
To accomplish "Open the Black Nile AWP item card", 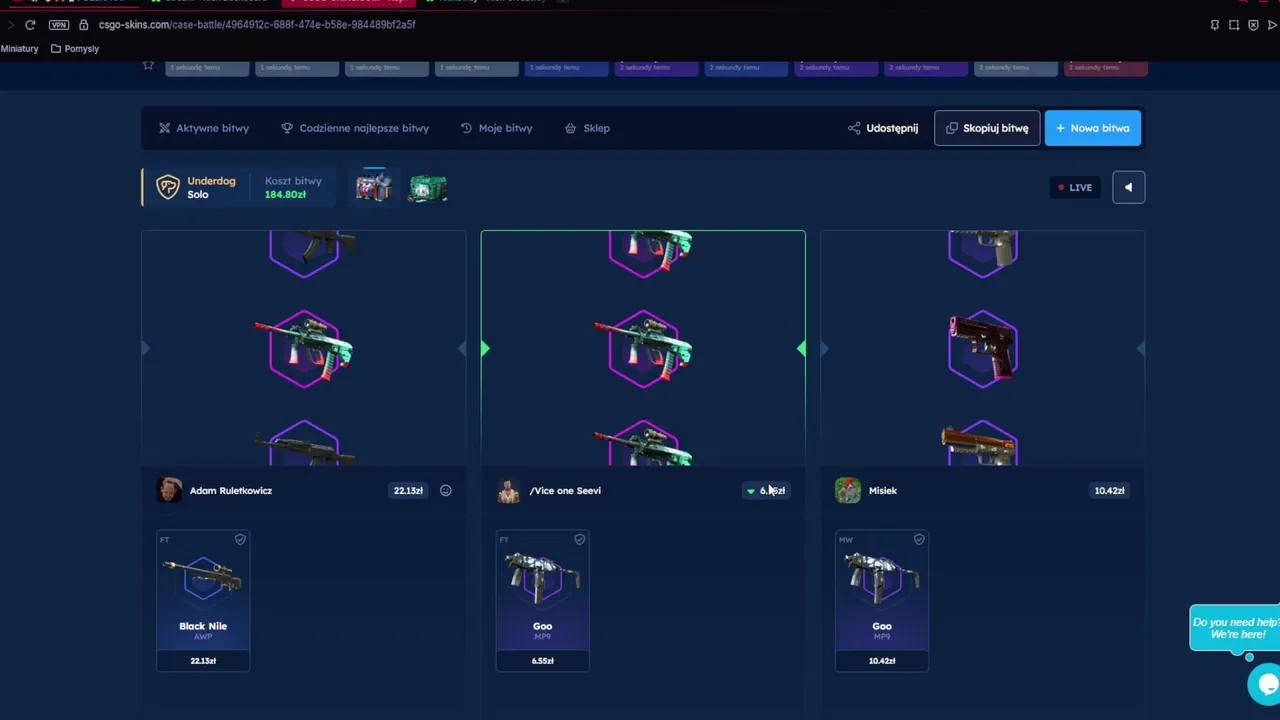I will click(x=203, y=601).
